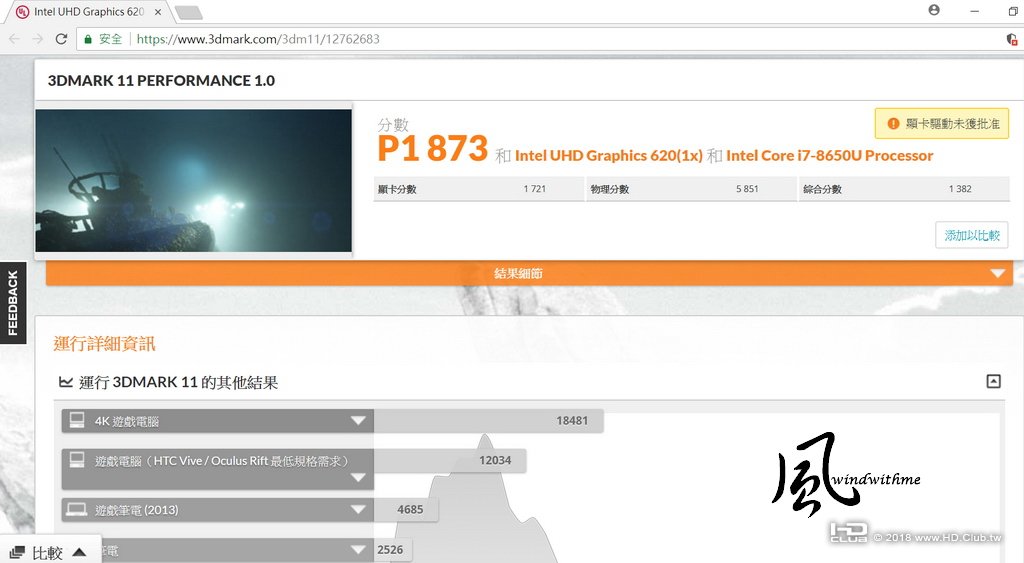Screen dimensions: 1024x563
Task: Click the down arrow on 結果細節 bar
Action: pos(997,273)
